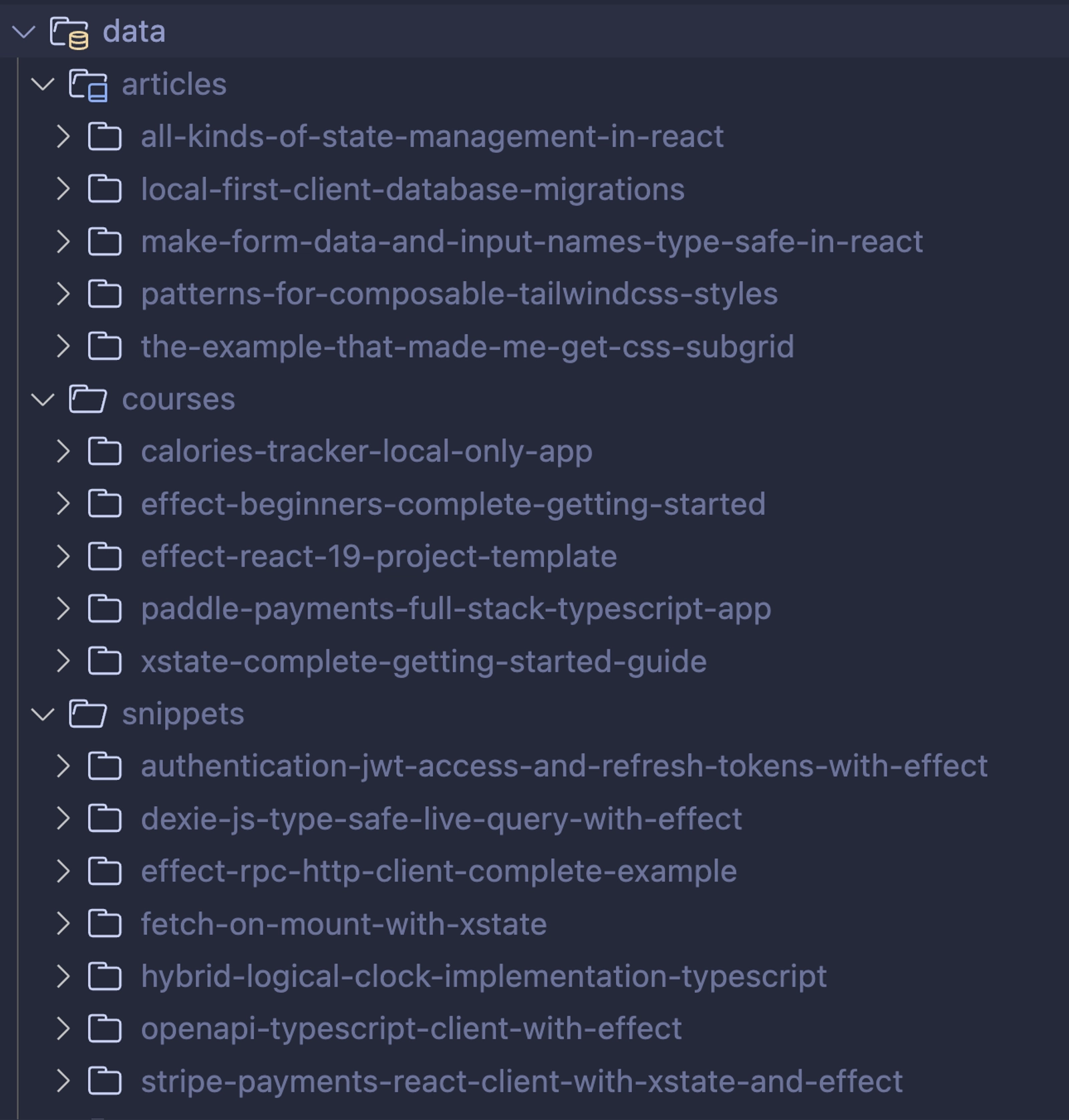
Task: Select paddle-payments-full-stack-typescript-app folder name
Action: (x=456, y=609)
